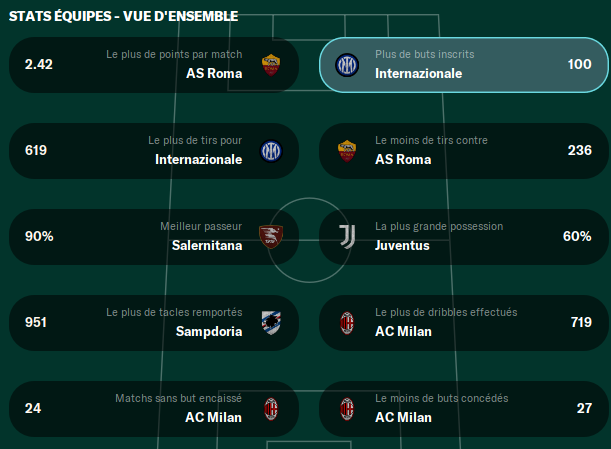The width and height of the screenshot is (611, 449).
Task: Open the Le plus de points par match card
Action: click(x=154, y=65)
